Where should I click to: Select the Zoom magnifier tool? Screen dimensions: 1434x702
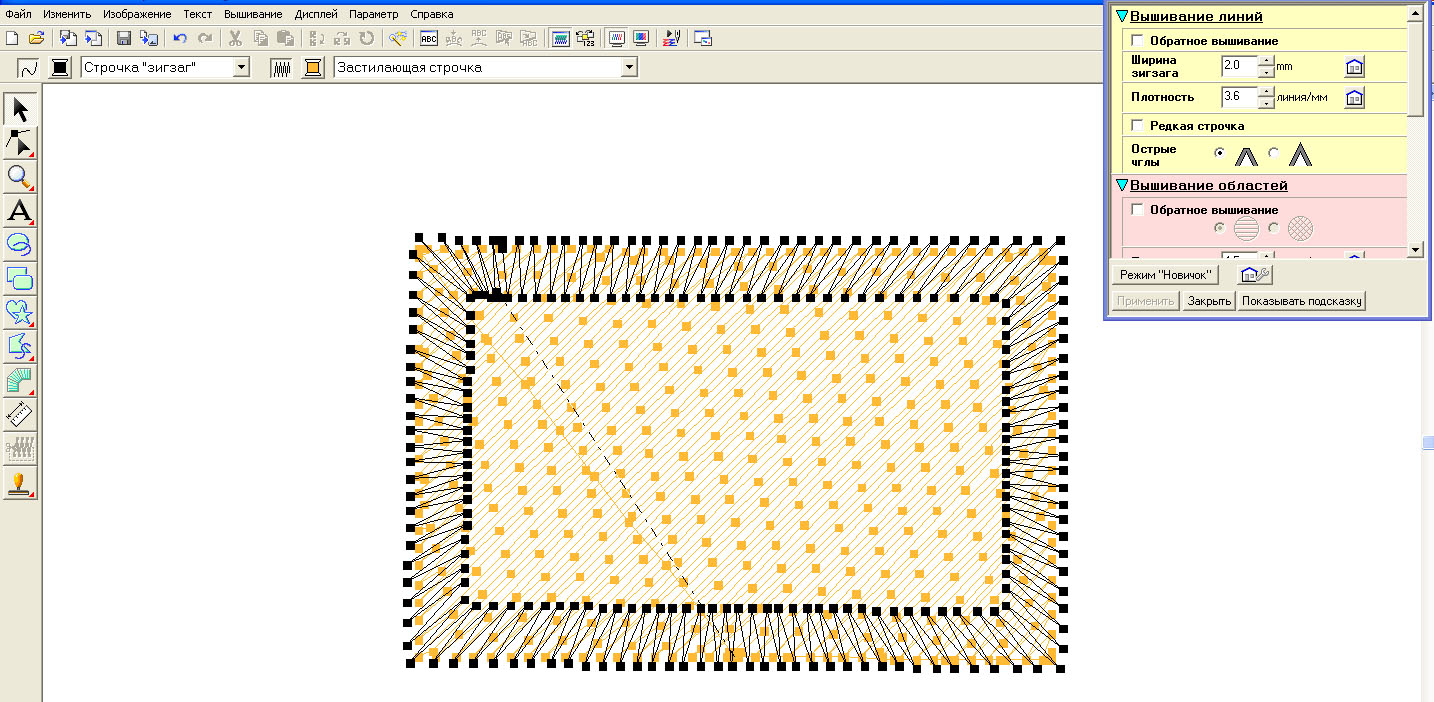(20, 177)
